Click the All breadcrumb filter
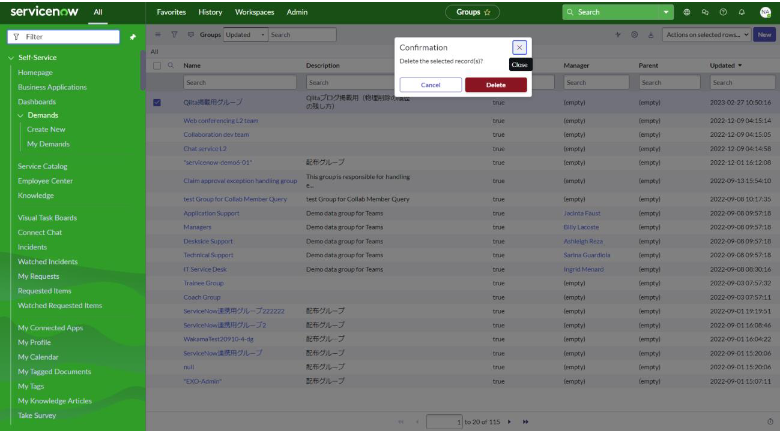Image resolution: width=781 pixels, height=433 pixels. click(x=154, y=52)
